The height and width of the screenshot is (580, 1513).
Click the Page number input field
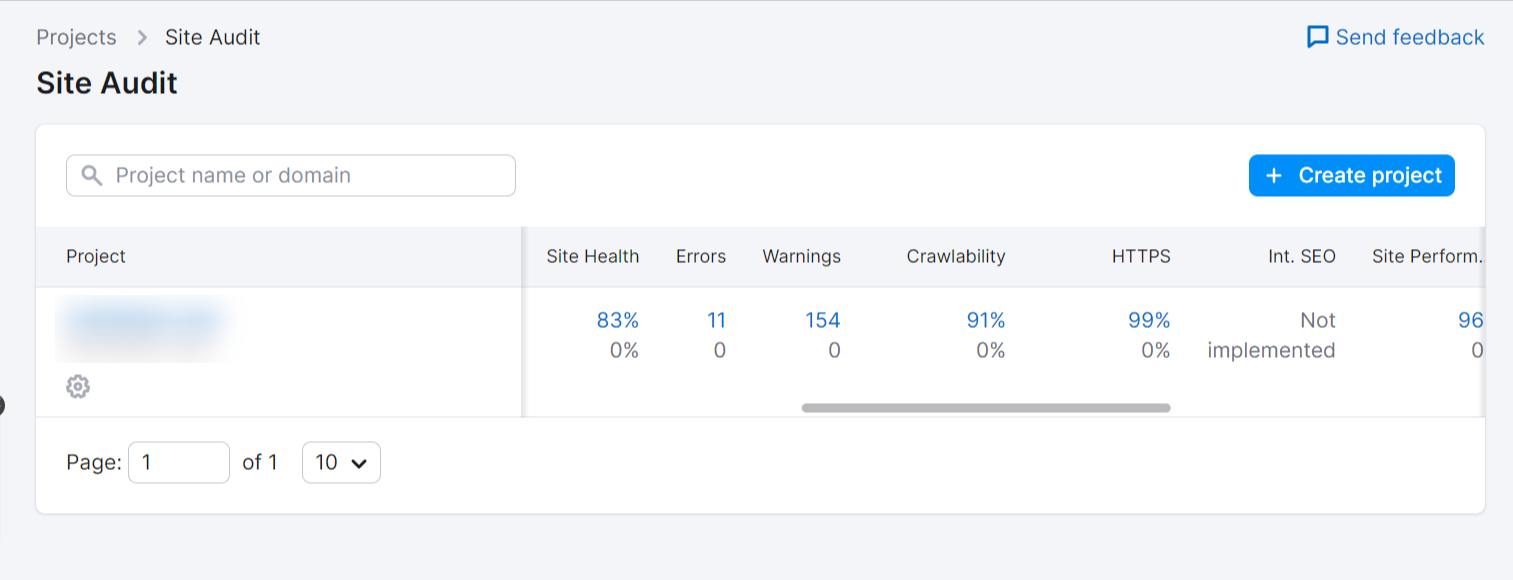(179, 463)
